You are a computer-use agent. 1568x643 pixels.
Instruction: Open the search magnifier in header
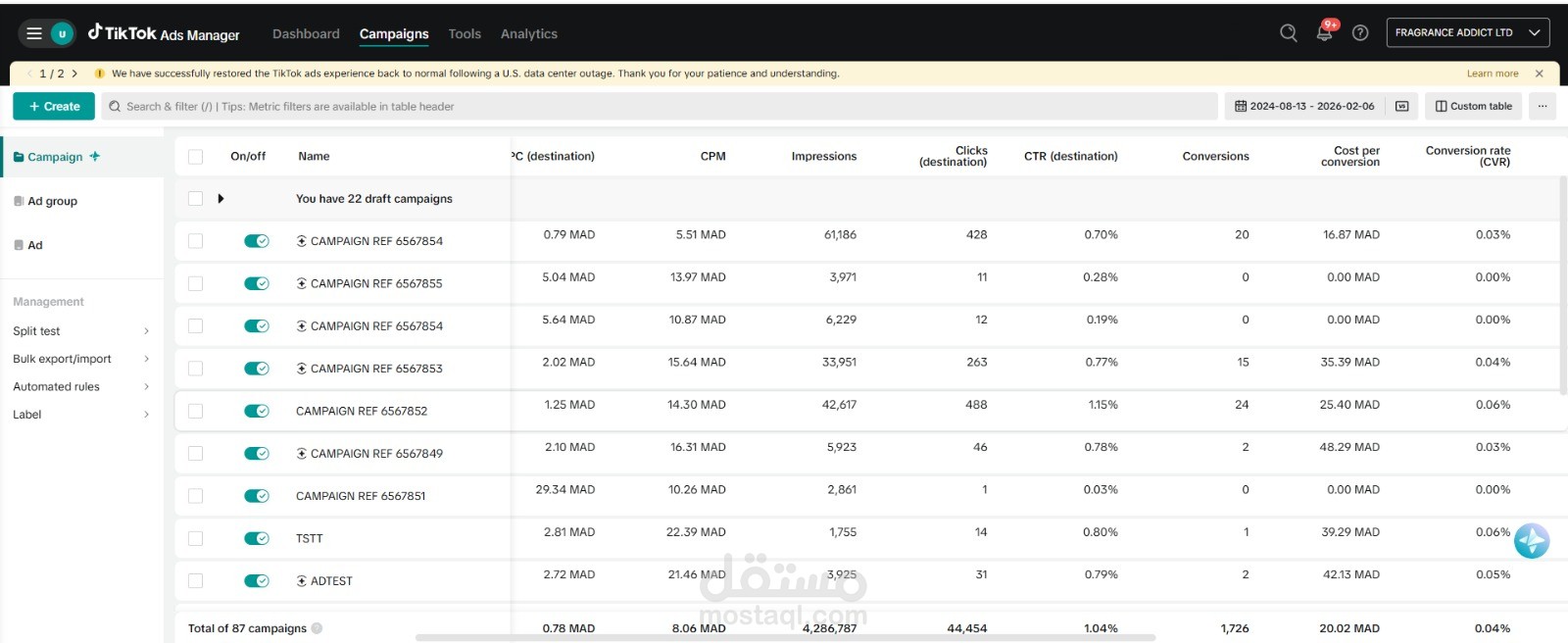click(1289, 33)
